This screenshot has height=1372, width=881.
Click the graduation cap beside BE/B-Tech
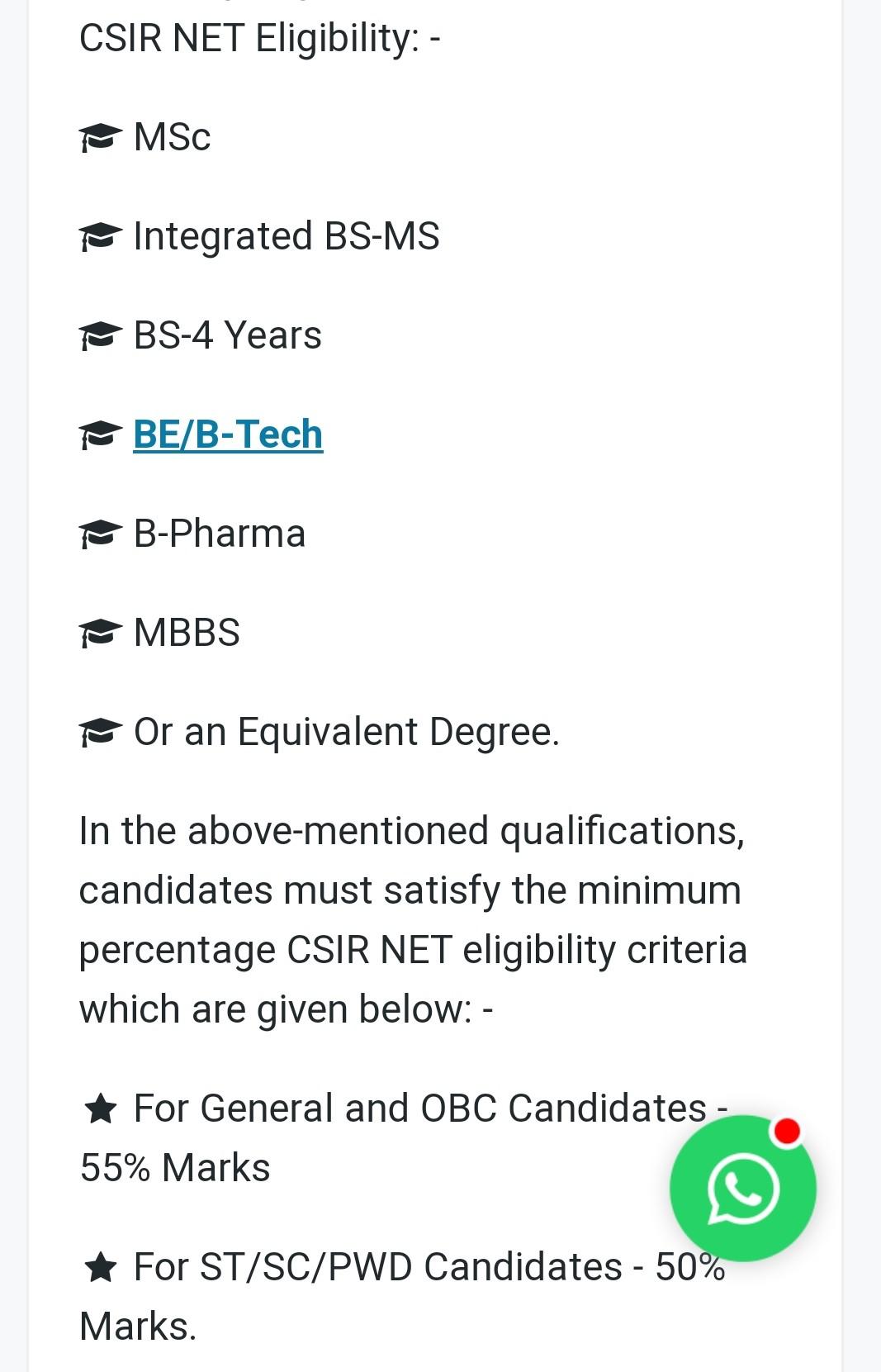point(101,435)
